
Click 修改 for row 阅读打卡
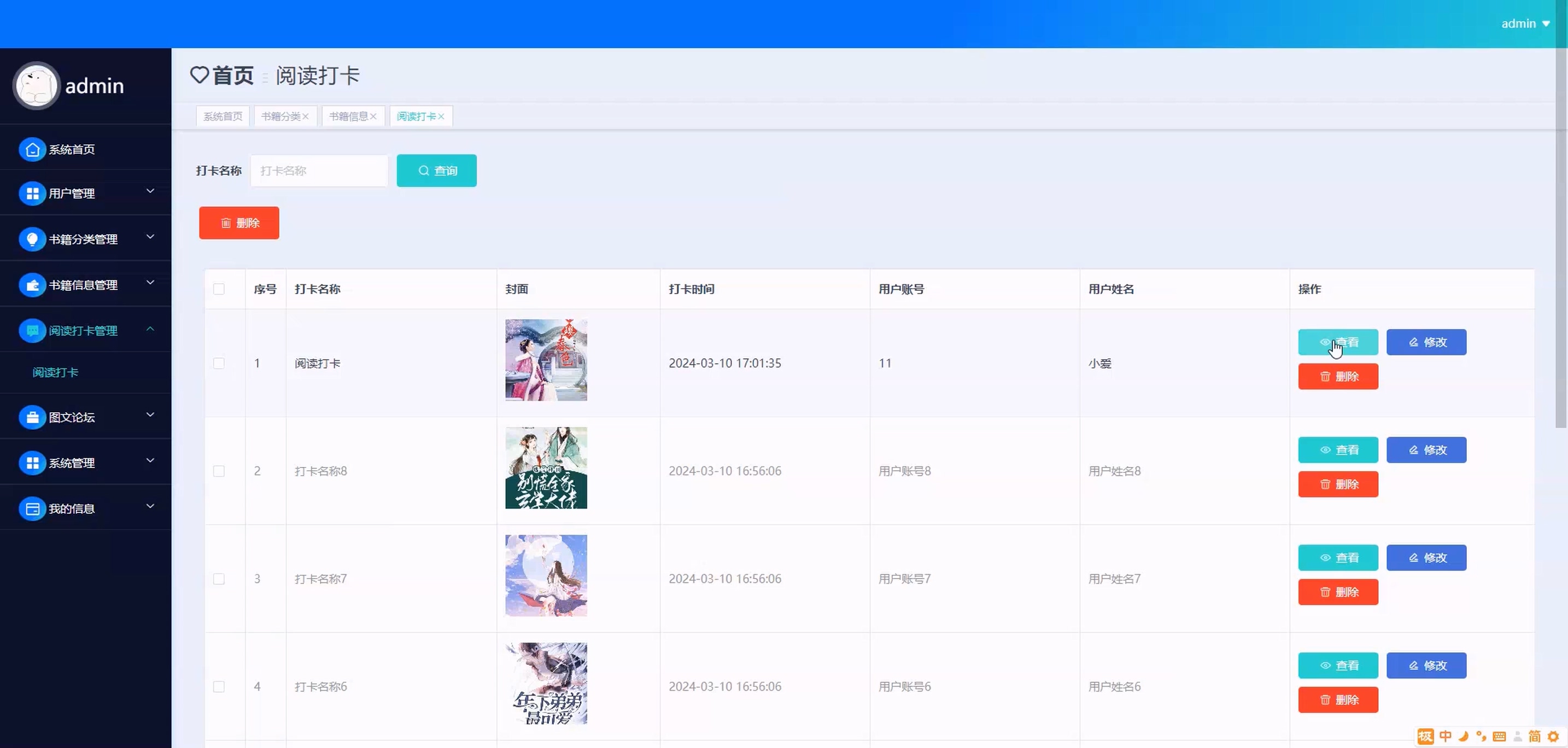1426,342
